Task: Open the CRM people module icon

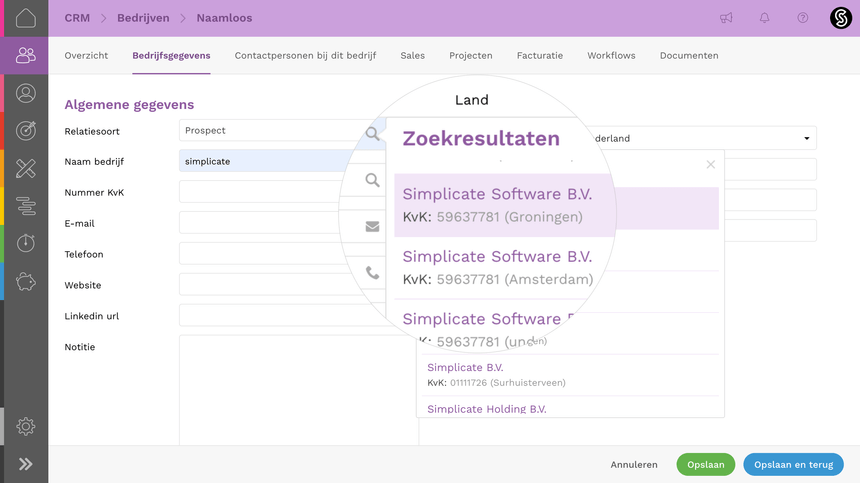Action: (25, 55)
